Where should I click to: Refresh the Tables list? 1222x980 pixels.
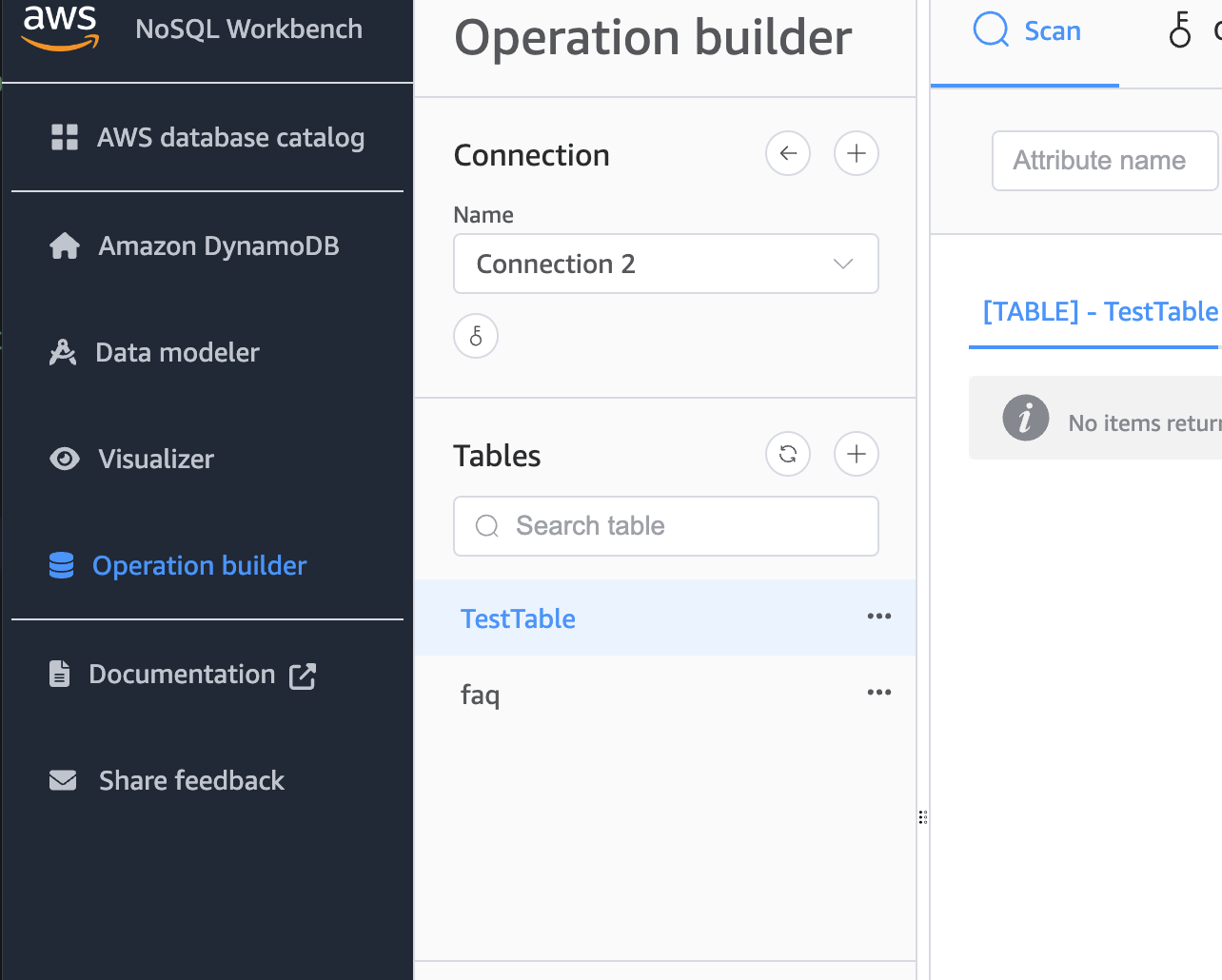pos(788,454)
